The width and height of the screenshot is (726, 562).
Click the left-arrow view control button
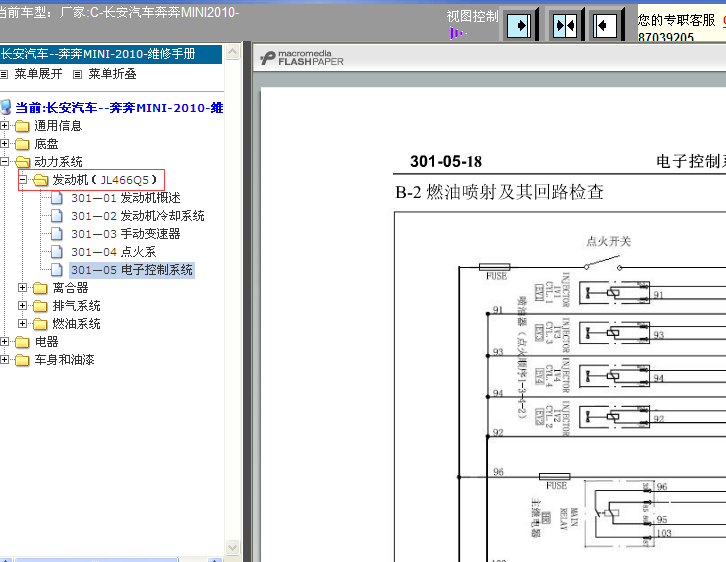606,25
